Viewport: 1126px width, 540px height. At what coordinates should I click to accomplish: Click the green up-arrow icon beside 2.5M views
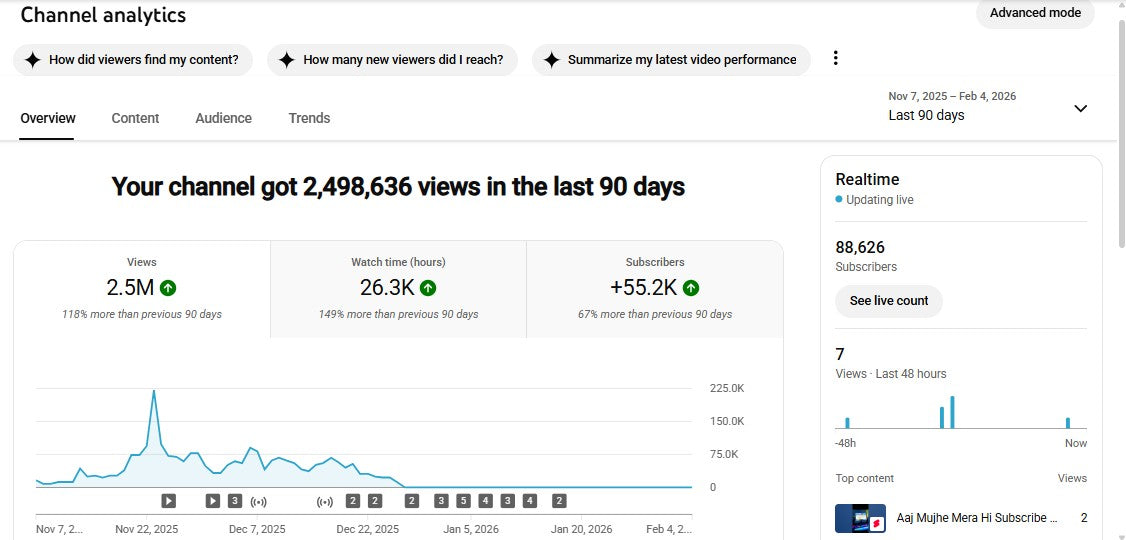[x=168, y=288]
